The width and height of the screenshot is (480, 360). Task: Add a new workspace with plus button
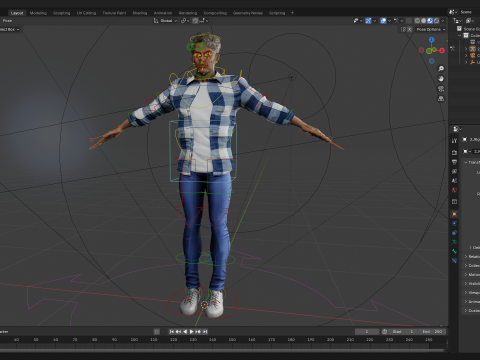tap(292, 13)
